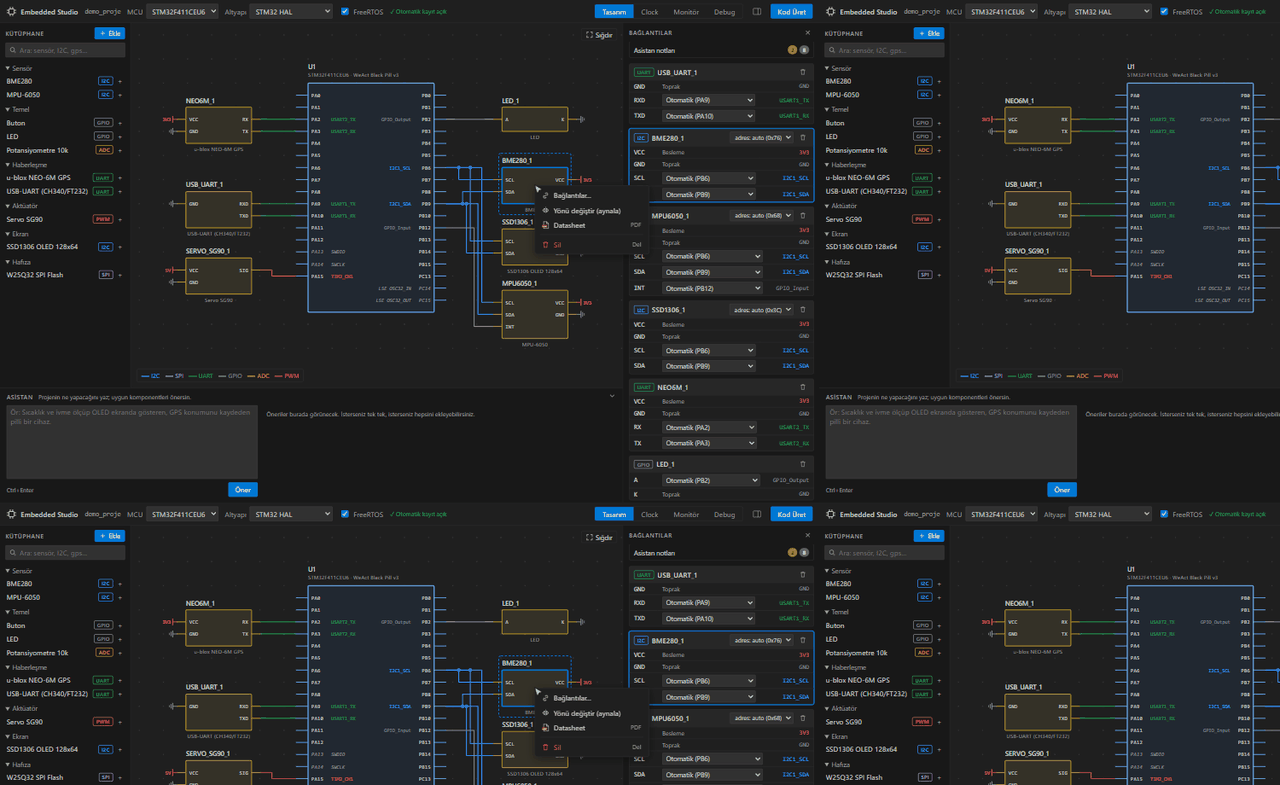Focus the library search field in lower-left window
This screenshot has height=785, width=1280.
click(x=66, y=553)
